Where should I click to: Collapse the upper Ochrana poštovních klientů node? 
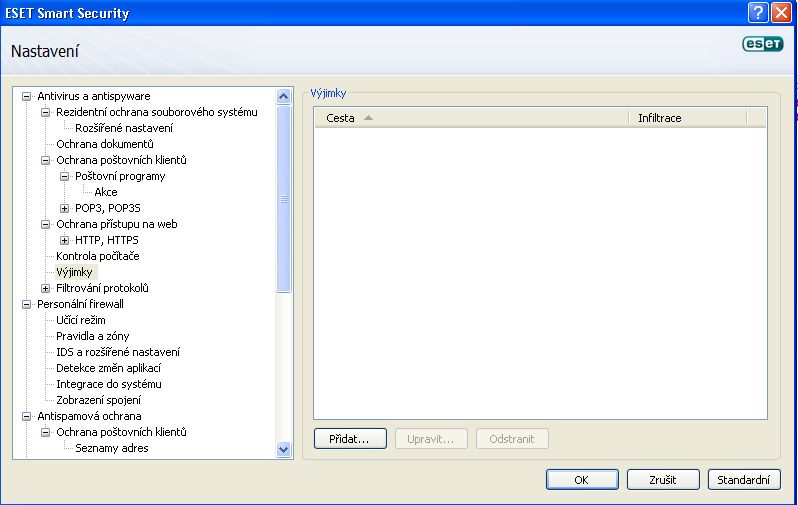point(45,160)
